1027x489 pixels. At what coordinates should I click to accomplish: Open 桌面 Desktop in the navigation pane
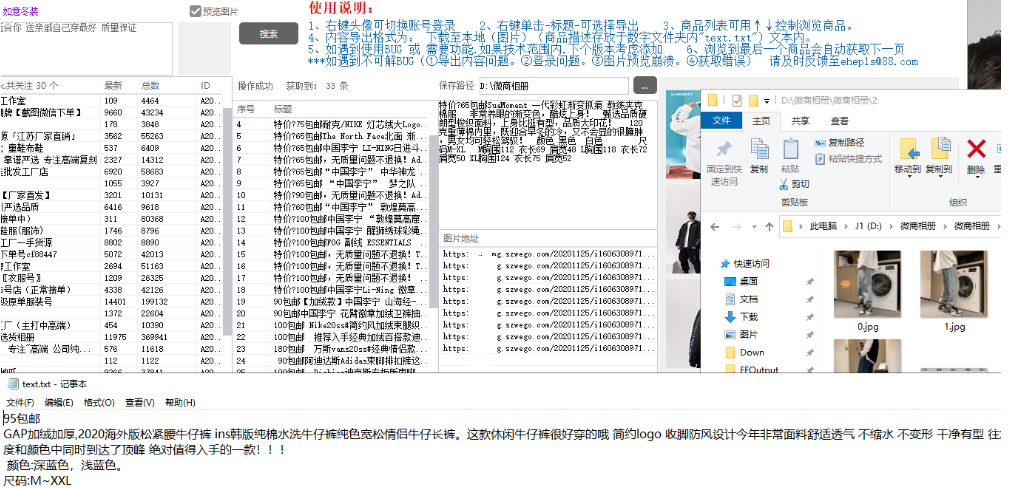[x=748, y=281]
